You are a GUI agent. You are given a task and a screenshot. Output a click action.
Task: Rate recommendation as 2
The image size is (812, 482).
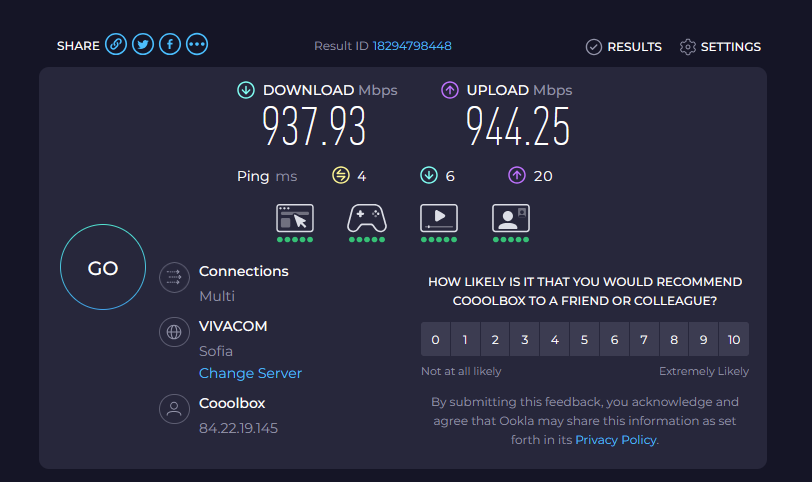coord(495,339)
